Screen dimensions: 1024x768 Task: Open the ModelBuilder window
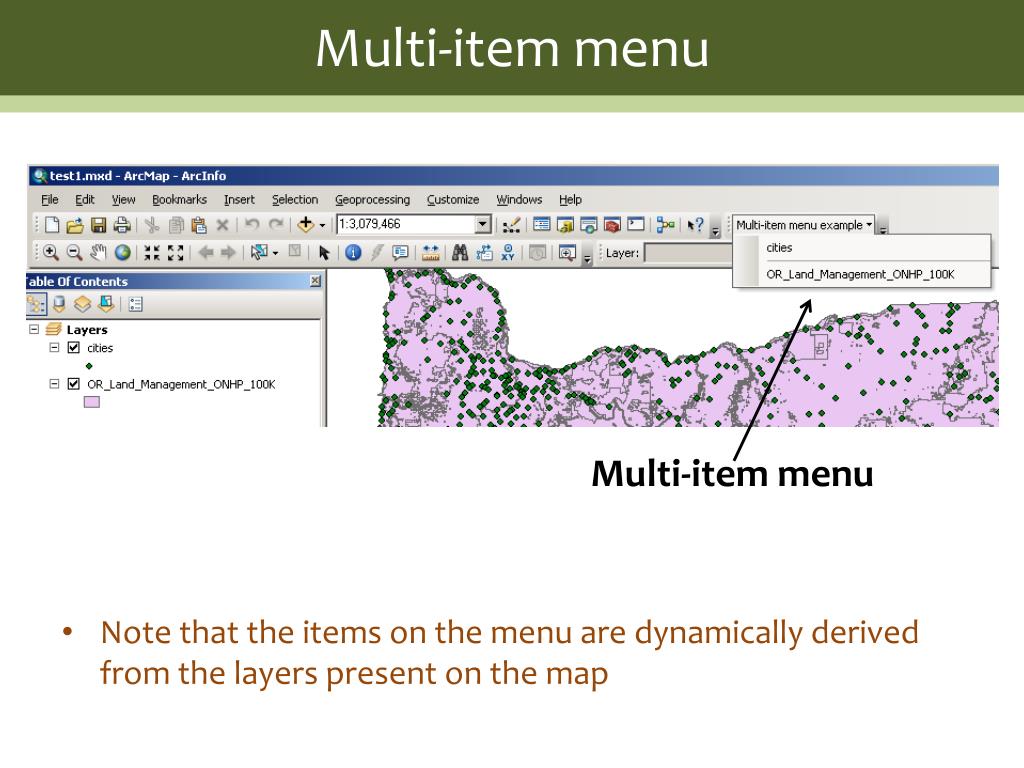pyautogui.click(x=665, y=225)
